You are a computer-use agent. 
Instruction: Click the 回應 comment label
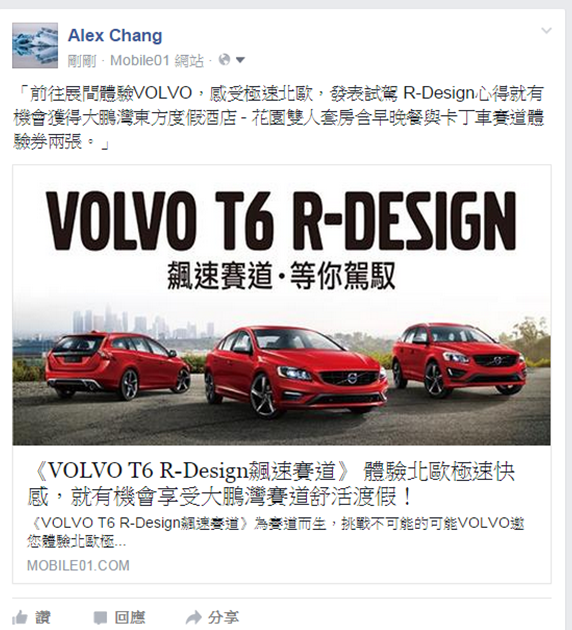pyautogui.click(x=130, y=617)
